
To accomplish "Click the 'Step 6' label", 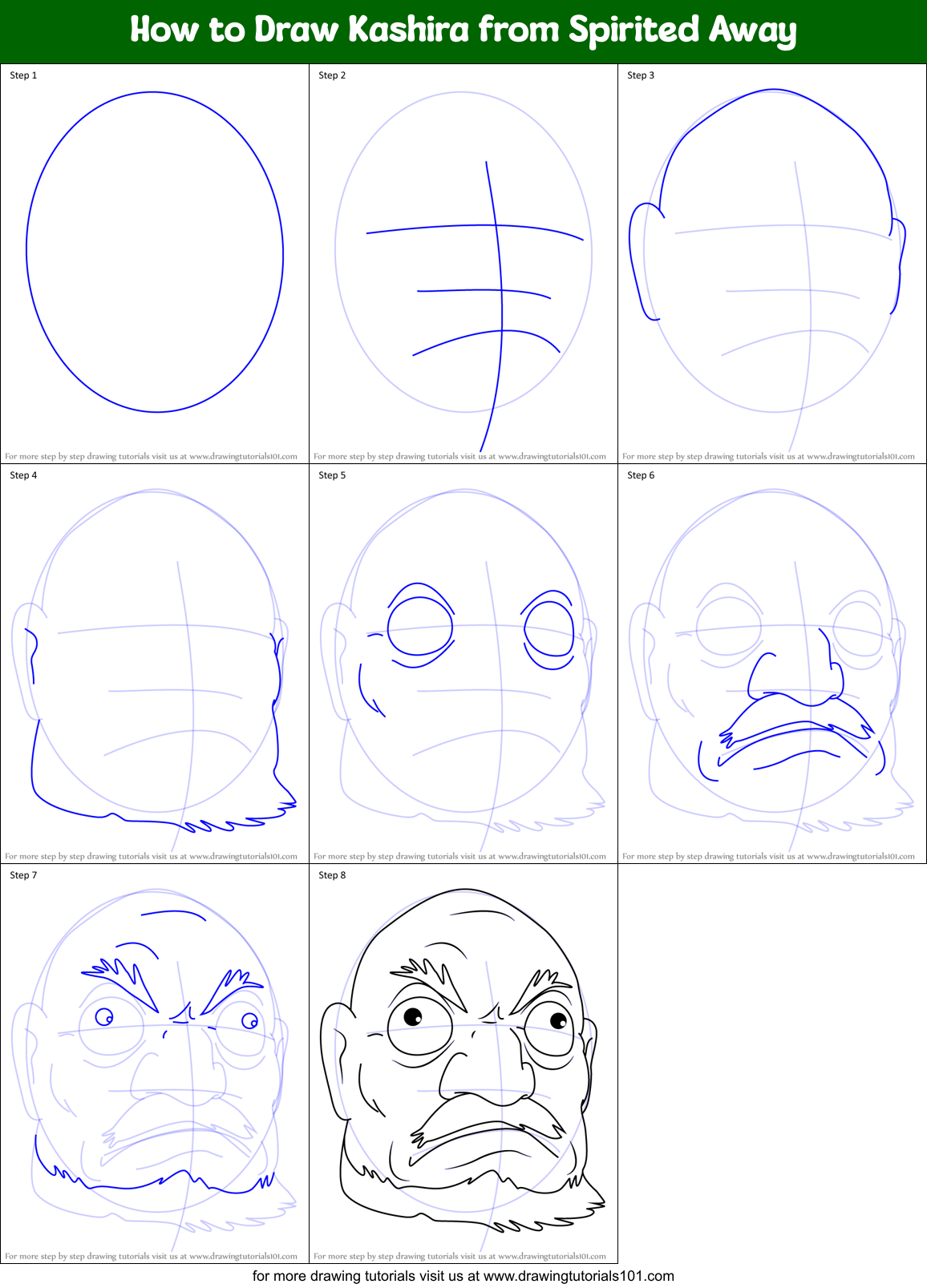I will pyautogui.click(x=641, y=475).
